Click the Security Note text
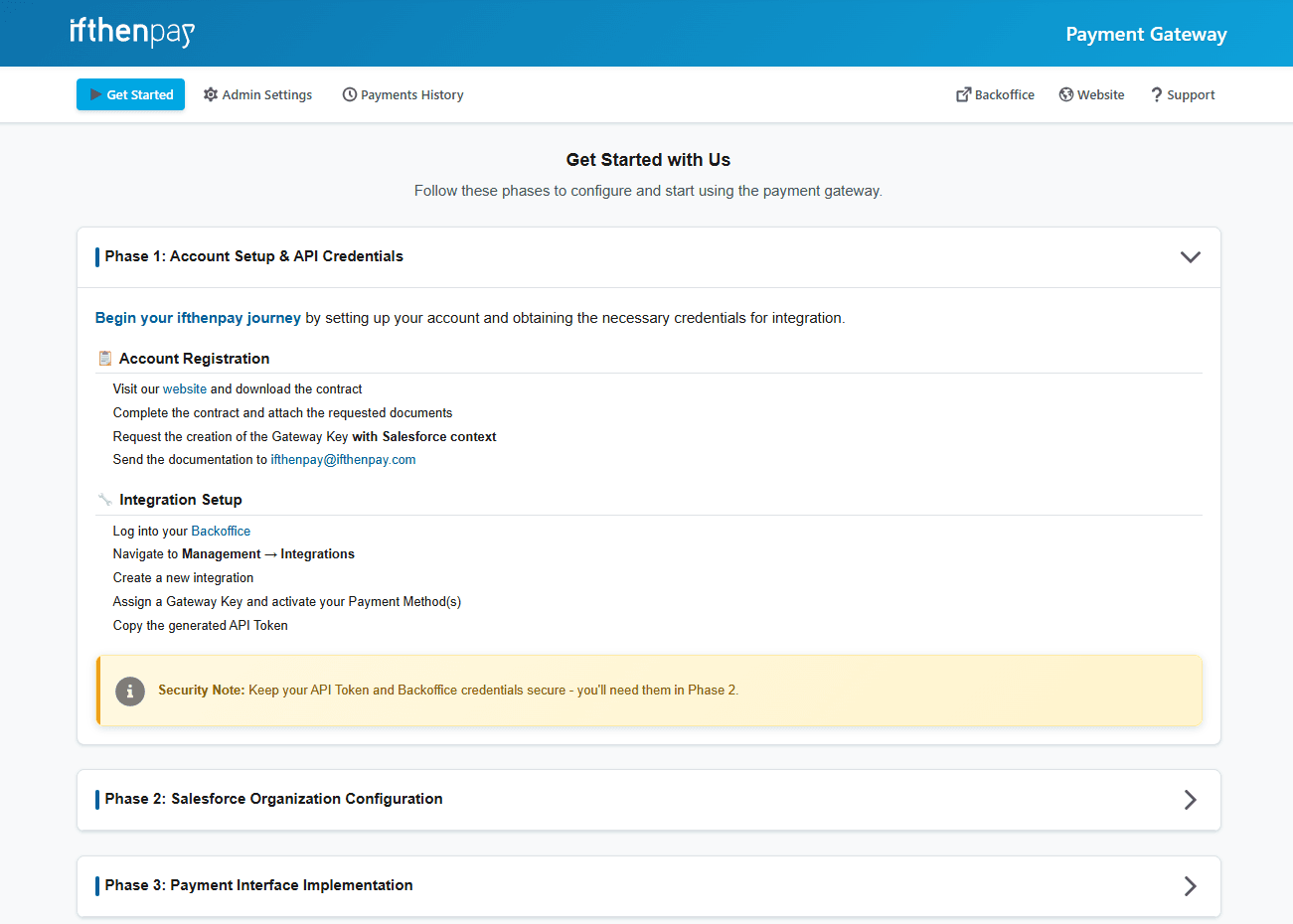 (448, 691)
